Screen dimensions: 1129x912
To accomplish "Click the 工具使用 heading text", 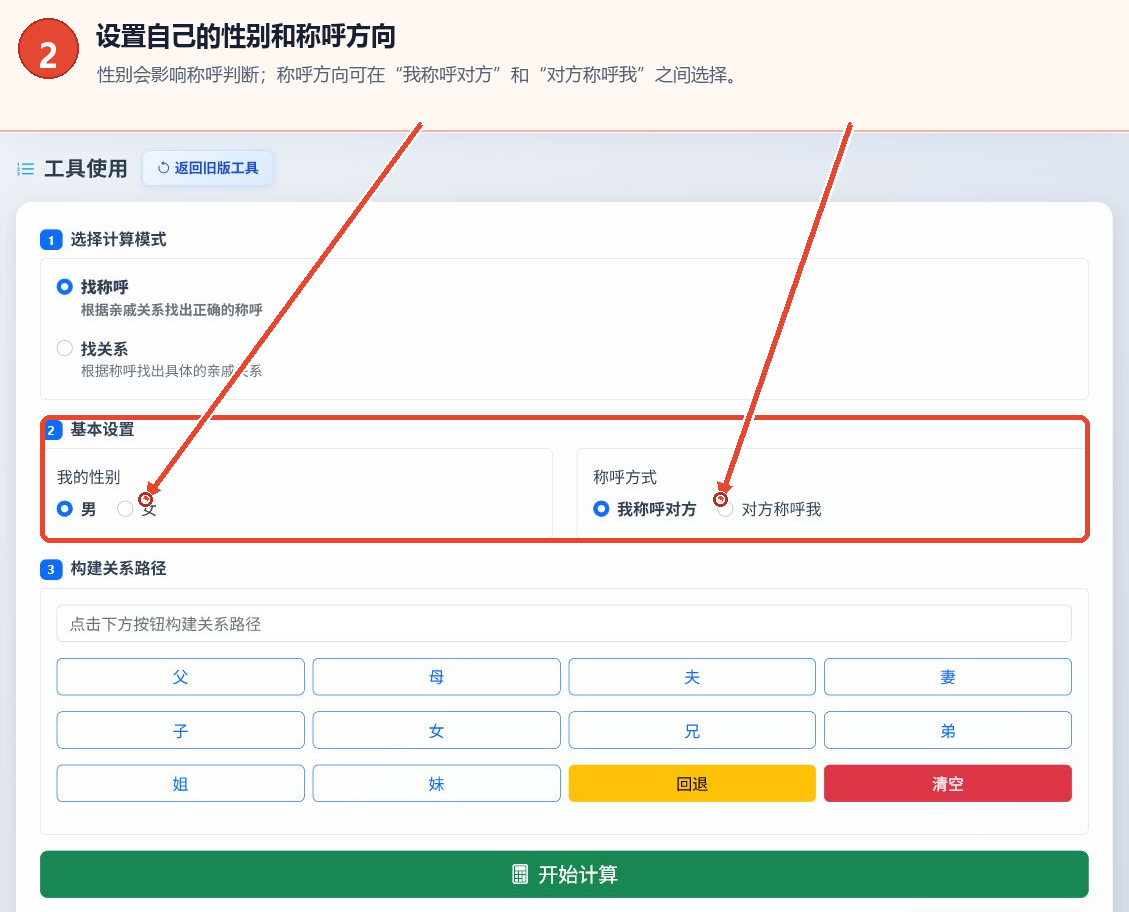I will tap(86, 168).
